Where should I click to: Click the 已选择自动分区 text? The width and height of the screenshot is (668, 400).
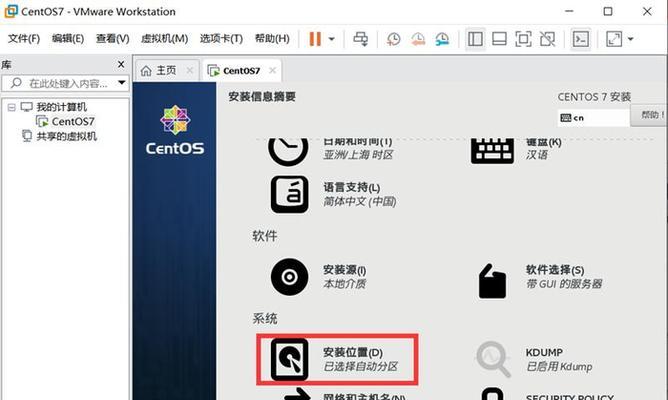(360, 367)
